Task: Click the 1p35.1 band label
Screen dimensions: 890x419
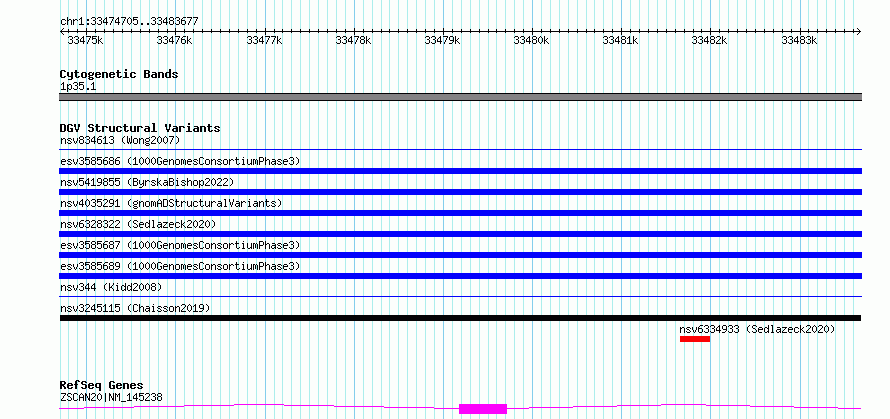Action: [x=78, y=87]
